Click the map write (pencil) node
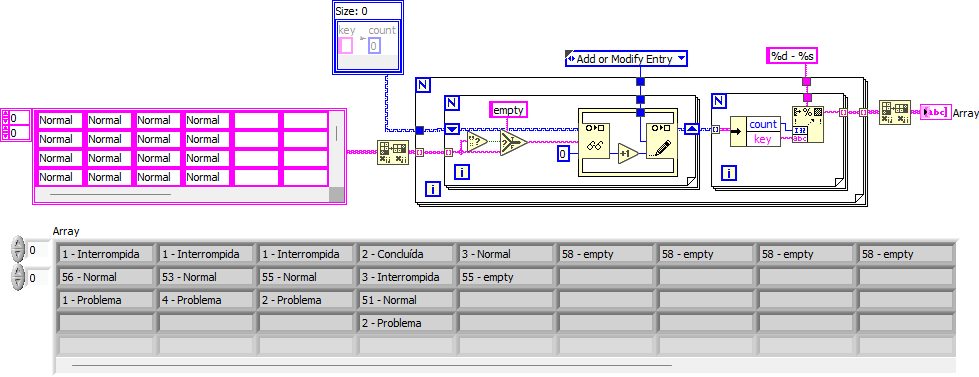 click(661, 142)
